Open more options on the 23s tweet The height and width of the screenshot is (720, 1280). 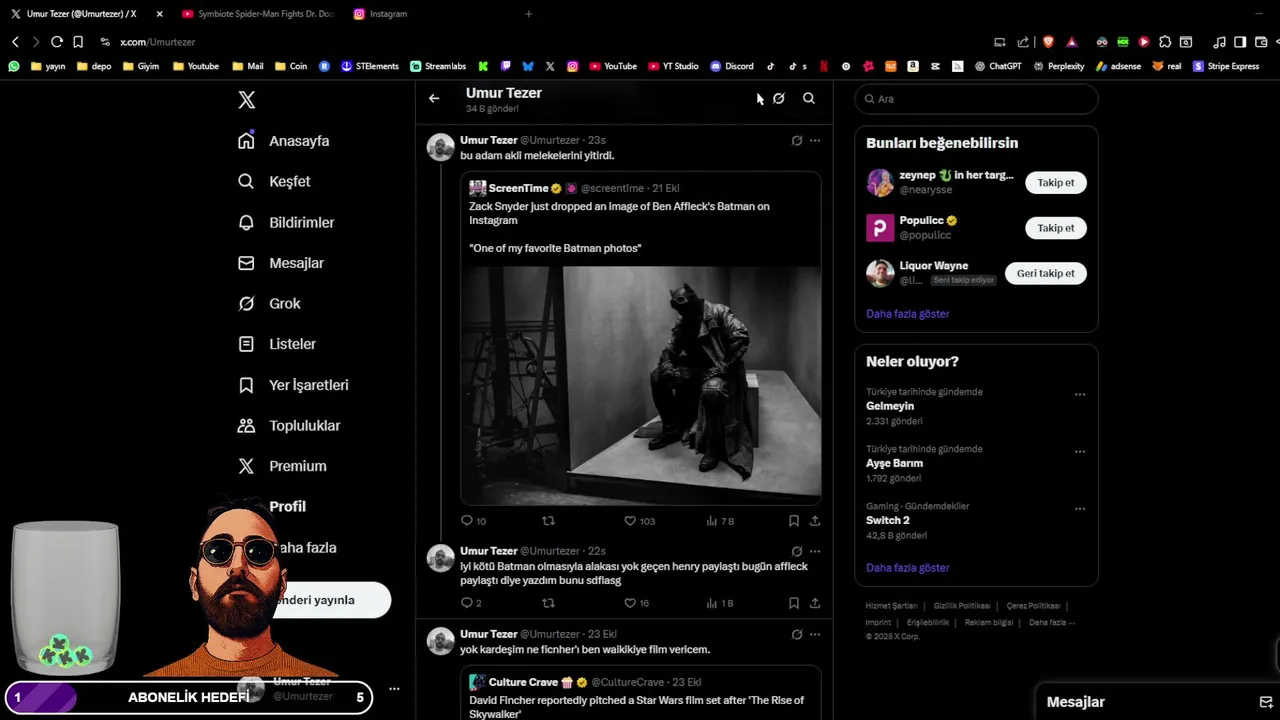(815, 141)
